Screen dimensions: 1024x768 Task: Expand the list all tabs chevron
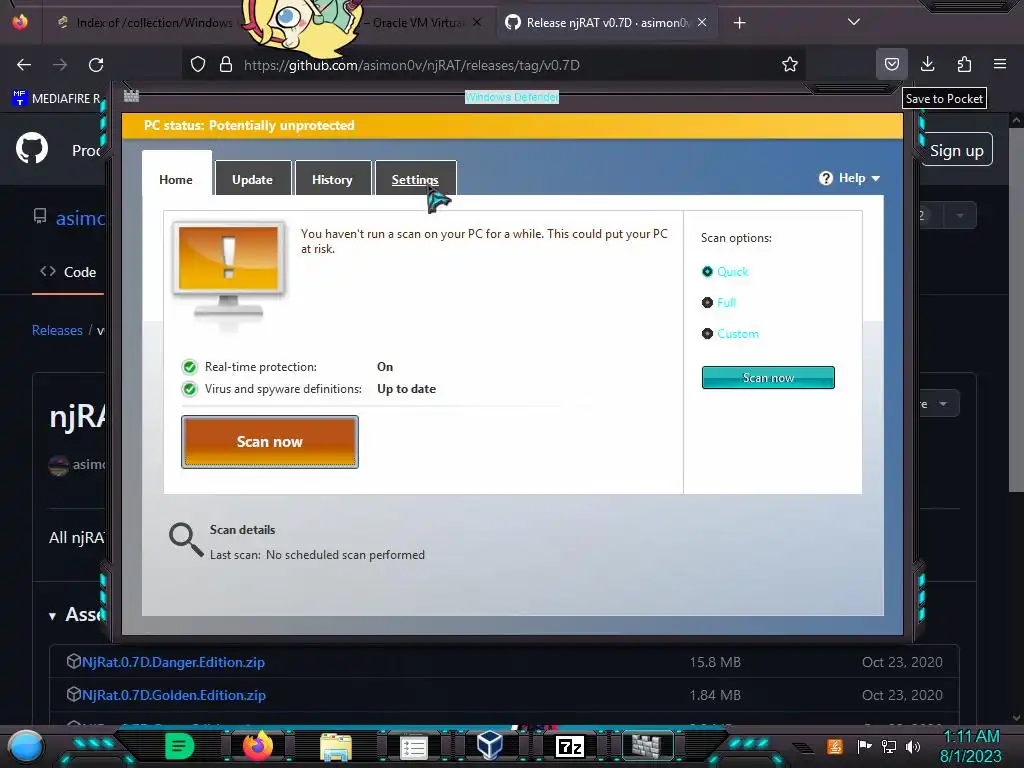[x=854, y=22]
